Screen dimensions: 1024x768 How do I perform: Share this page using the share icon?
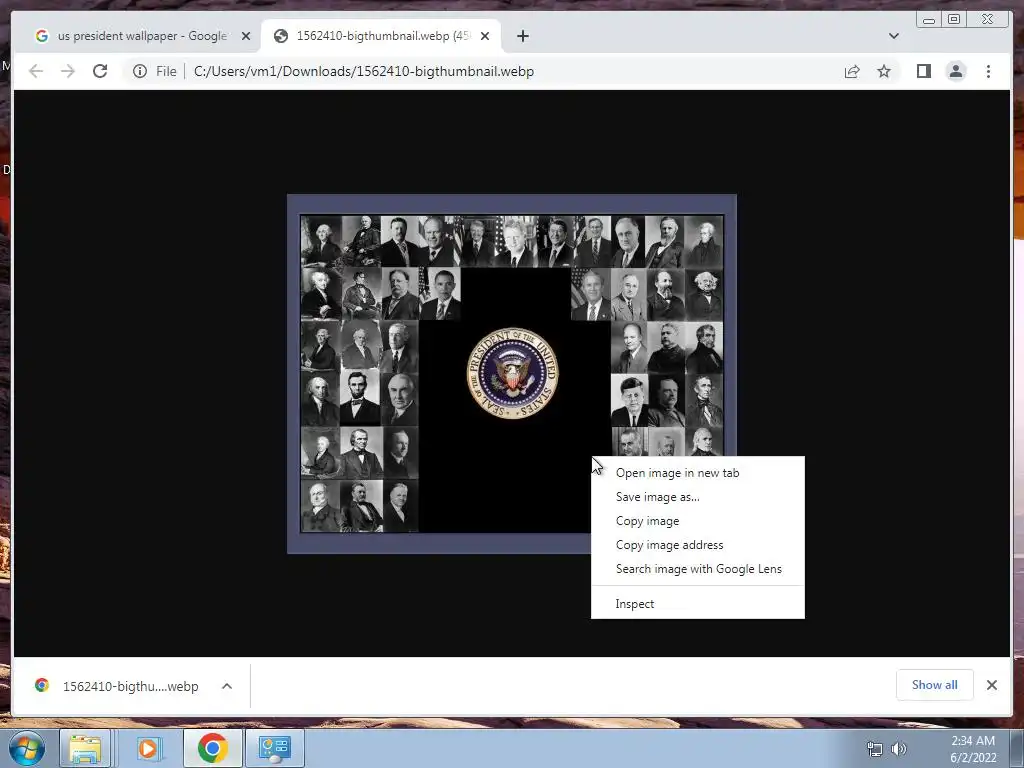tap(852, 71)
